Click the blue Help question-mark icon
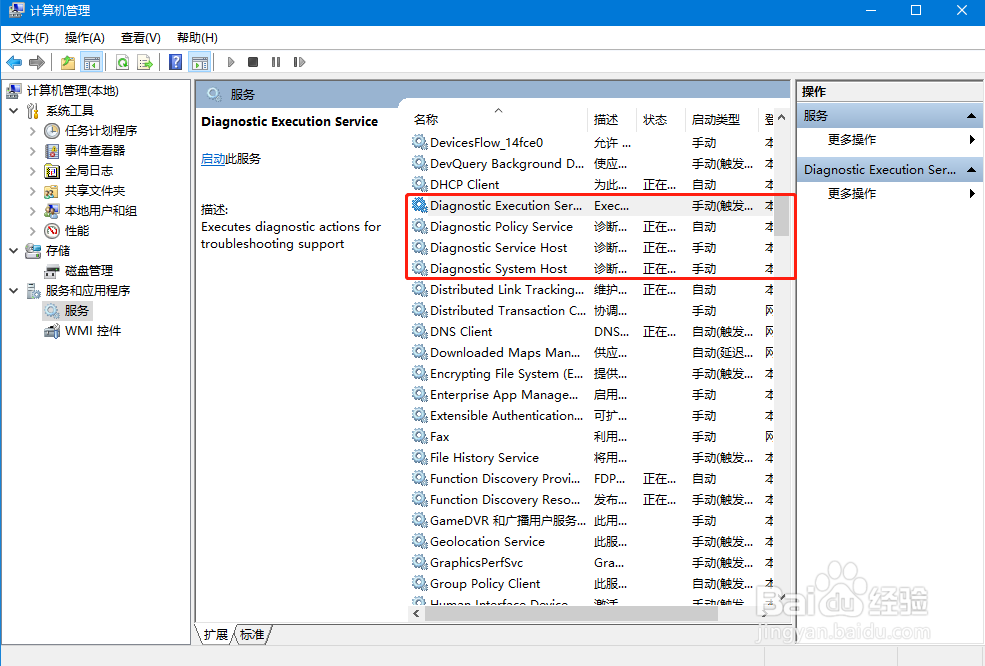The image size is (985, 666). 175,62
